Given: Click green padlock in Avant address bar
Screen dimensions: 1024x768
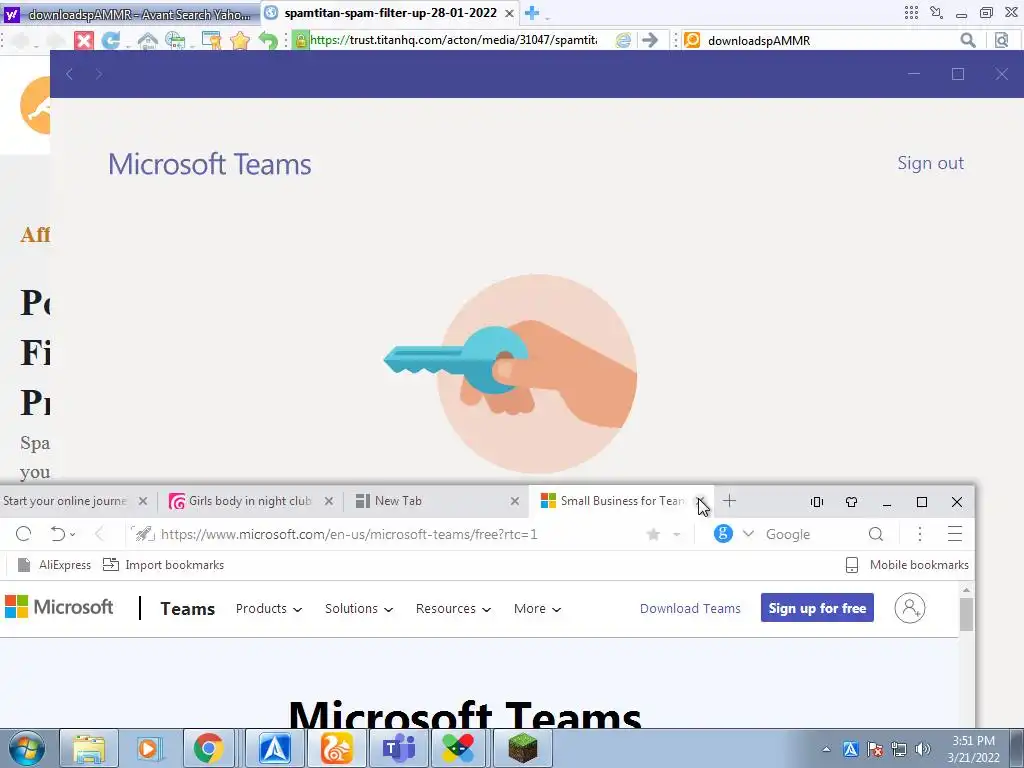Looking at the screenshot, I should coord(300,40).
